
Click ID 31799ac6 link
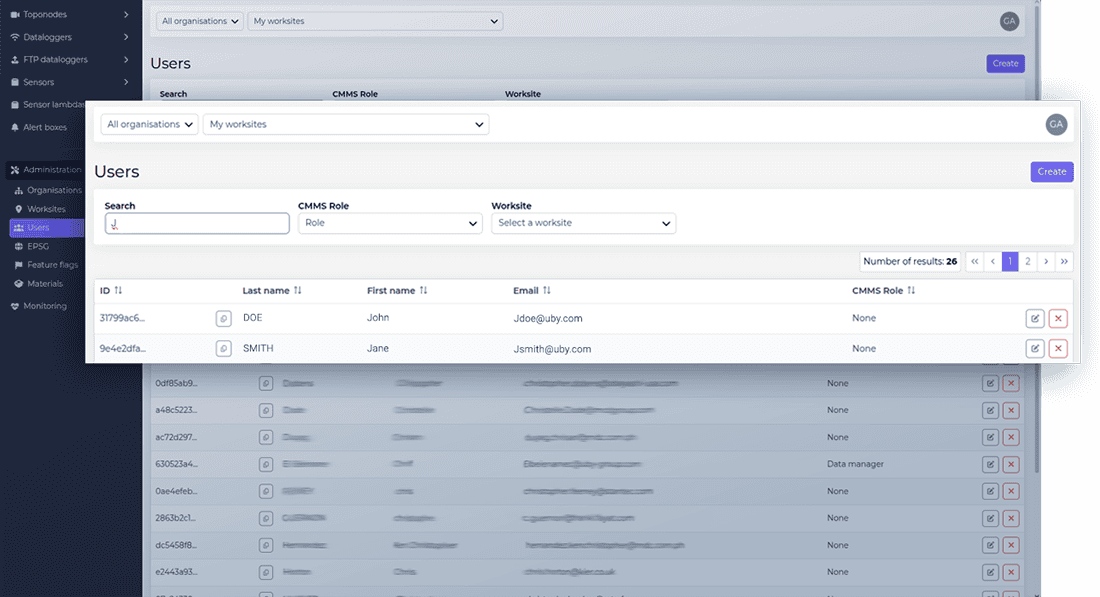pos(122,318)
